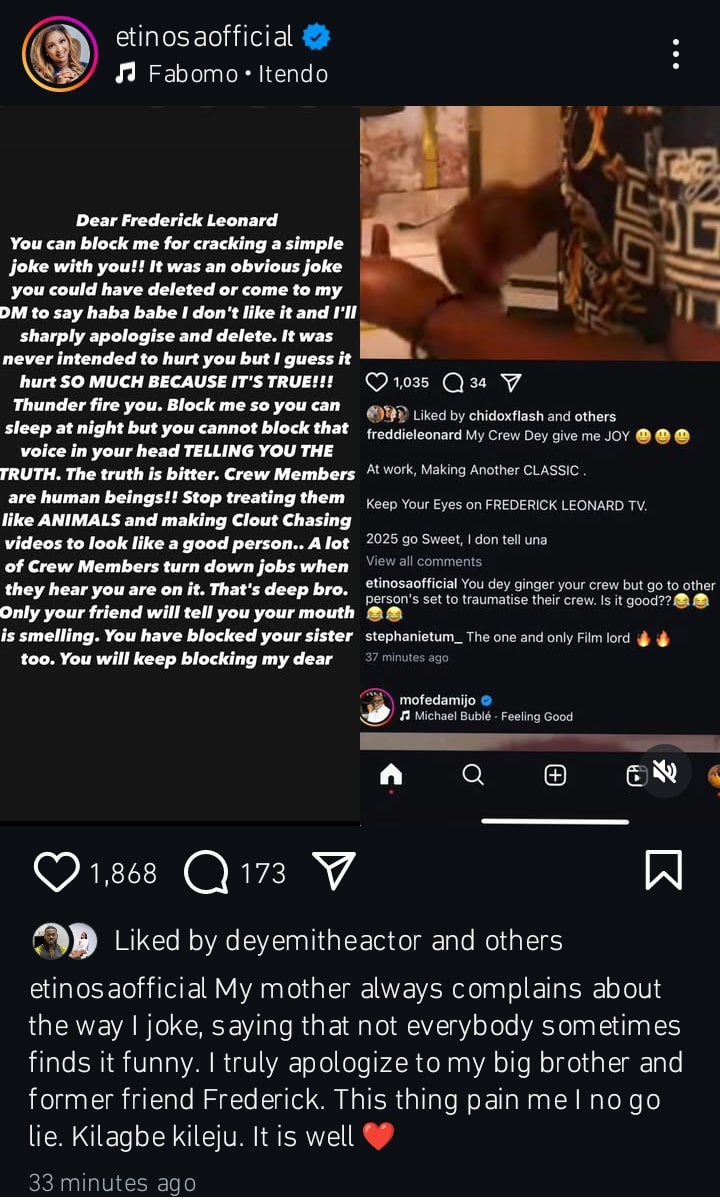Image resolution: width=720 pixels, height=1197 pixels.
Task: Tap the Reels icon in bottom bar
Action: click(x=635, y=776)
